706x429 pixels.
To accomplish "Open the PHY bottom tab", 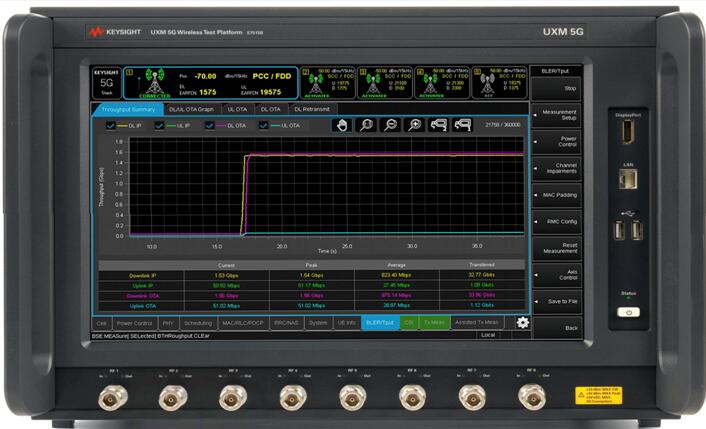I will [168, 323].
